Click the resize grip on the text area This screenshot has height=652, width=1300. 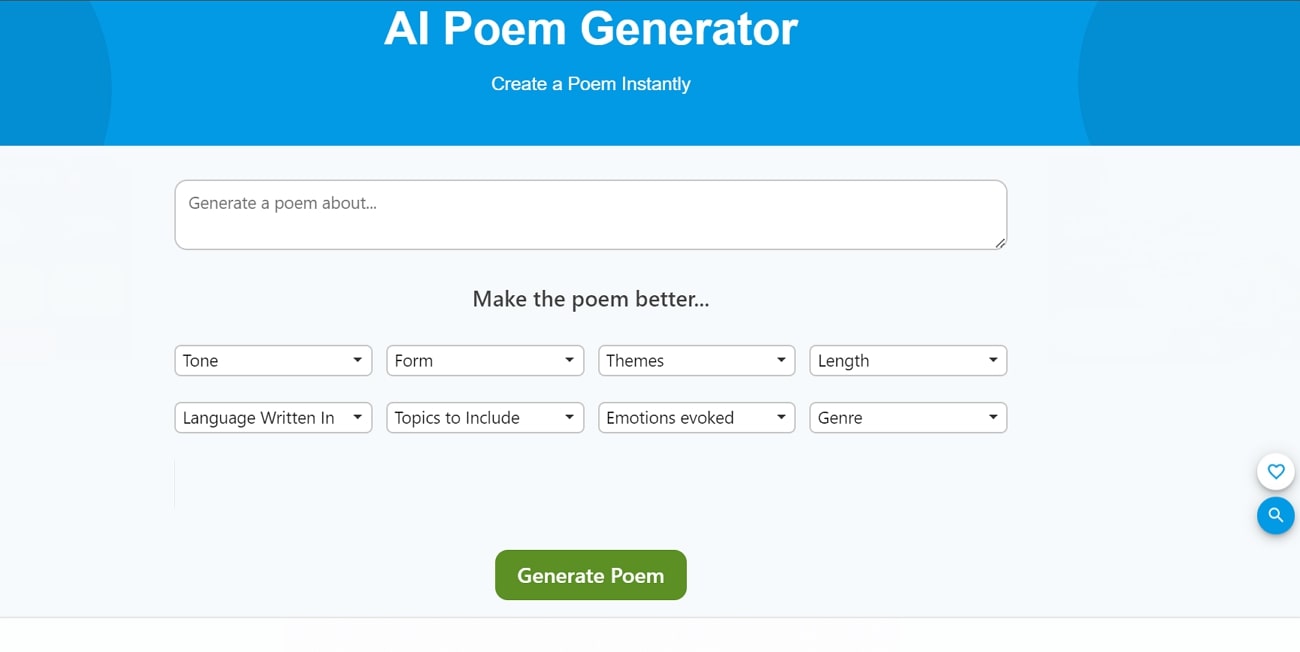(x=1001, y=245)
